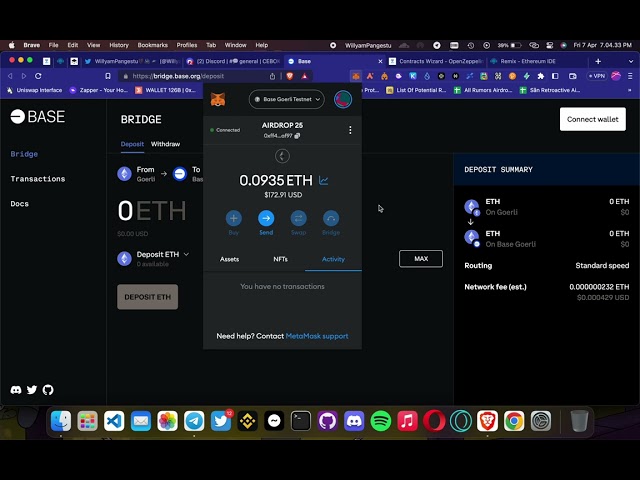Click the MetaMask Swap icon

coord(298,218)
